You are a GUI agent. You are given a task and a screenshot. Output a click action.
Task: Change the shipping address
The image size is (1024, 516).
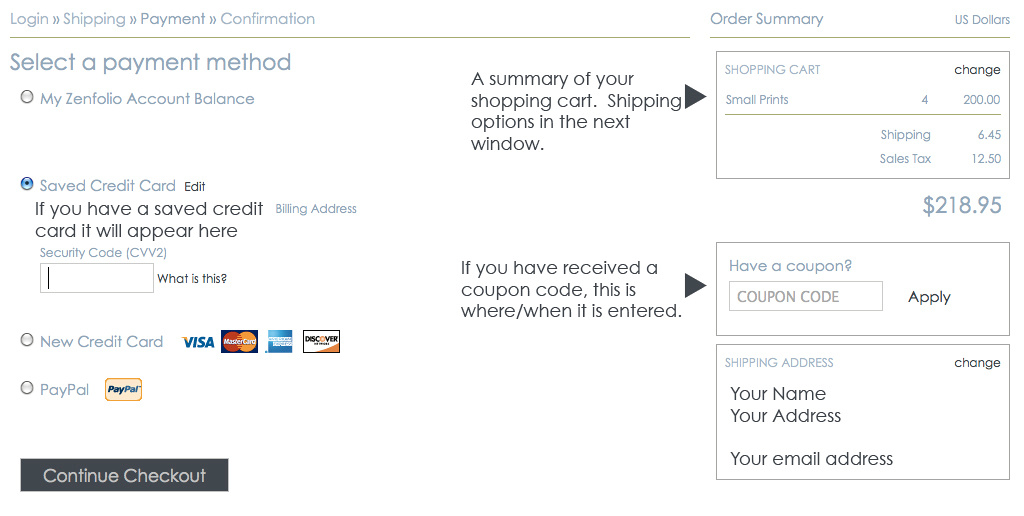977,363
